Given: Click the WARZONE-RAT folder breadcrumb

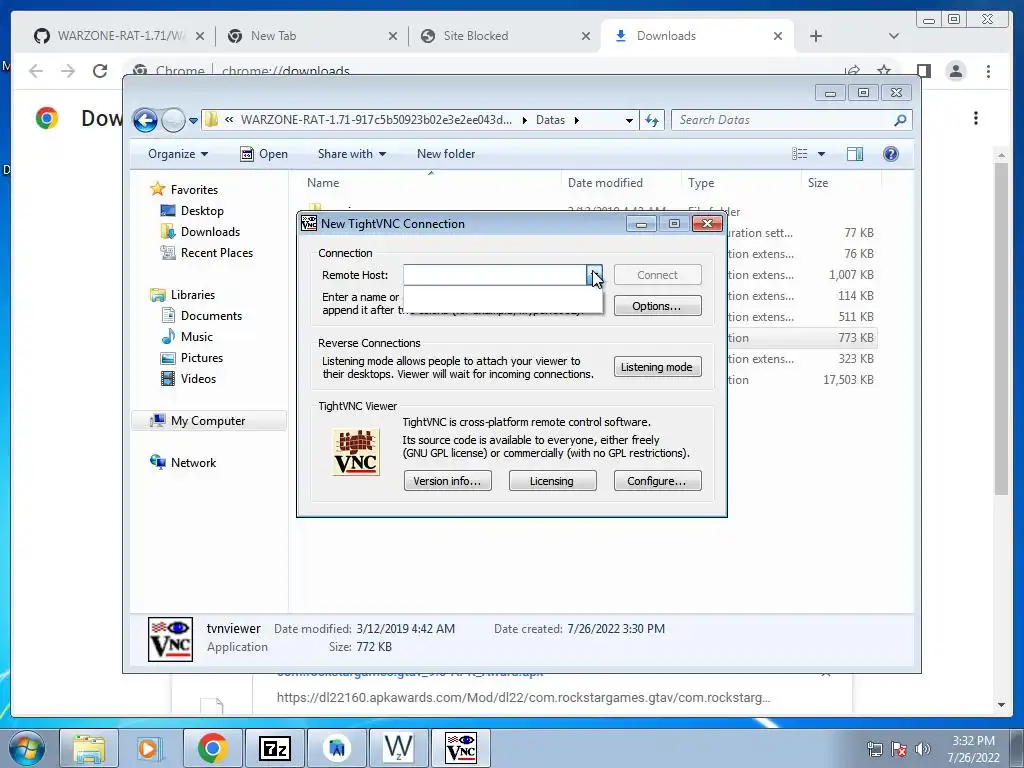Looking at the screenshot, I should click(x=376, y=120).
